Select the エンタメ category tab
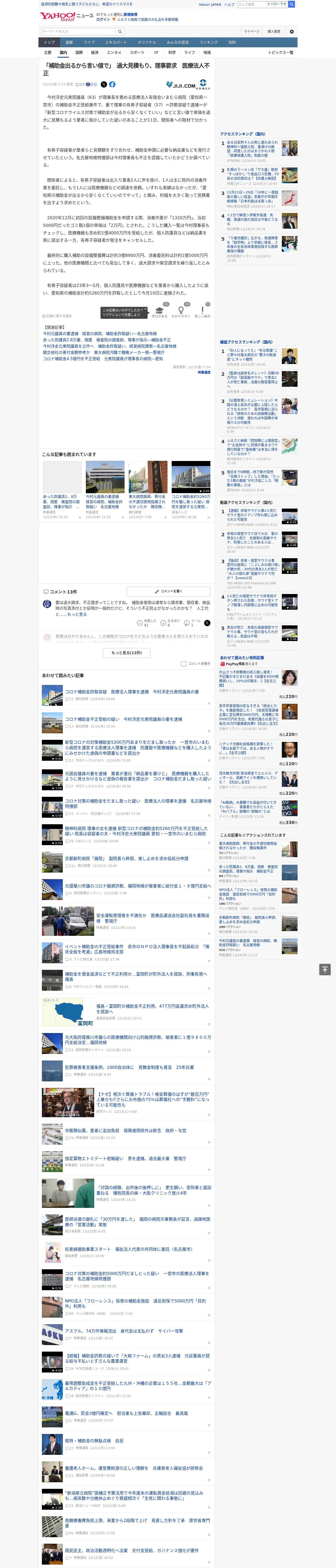 (x=114, y=52)
